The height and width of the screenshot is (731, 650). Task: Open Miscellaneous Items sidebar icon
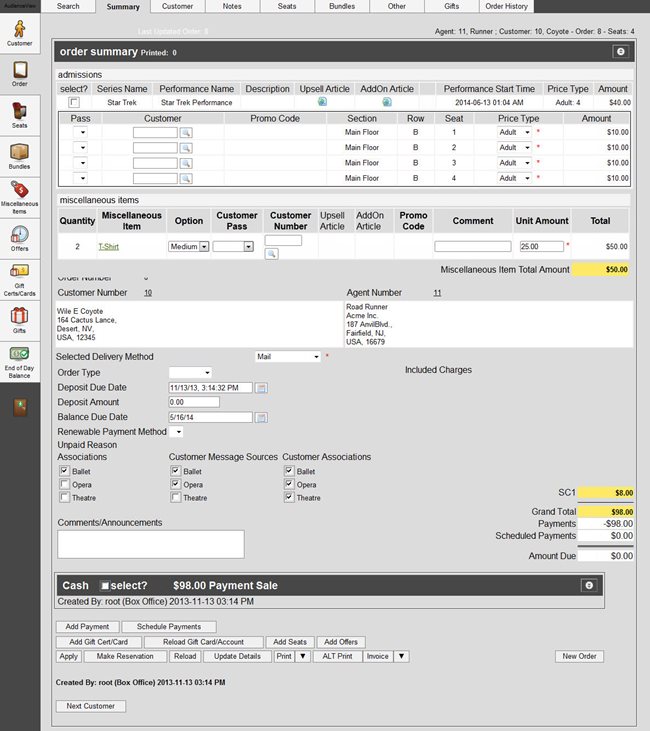20,197
